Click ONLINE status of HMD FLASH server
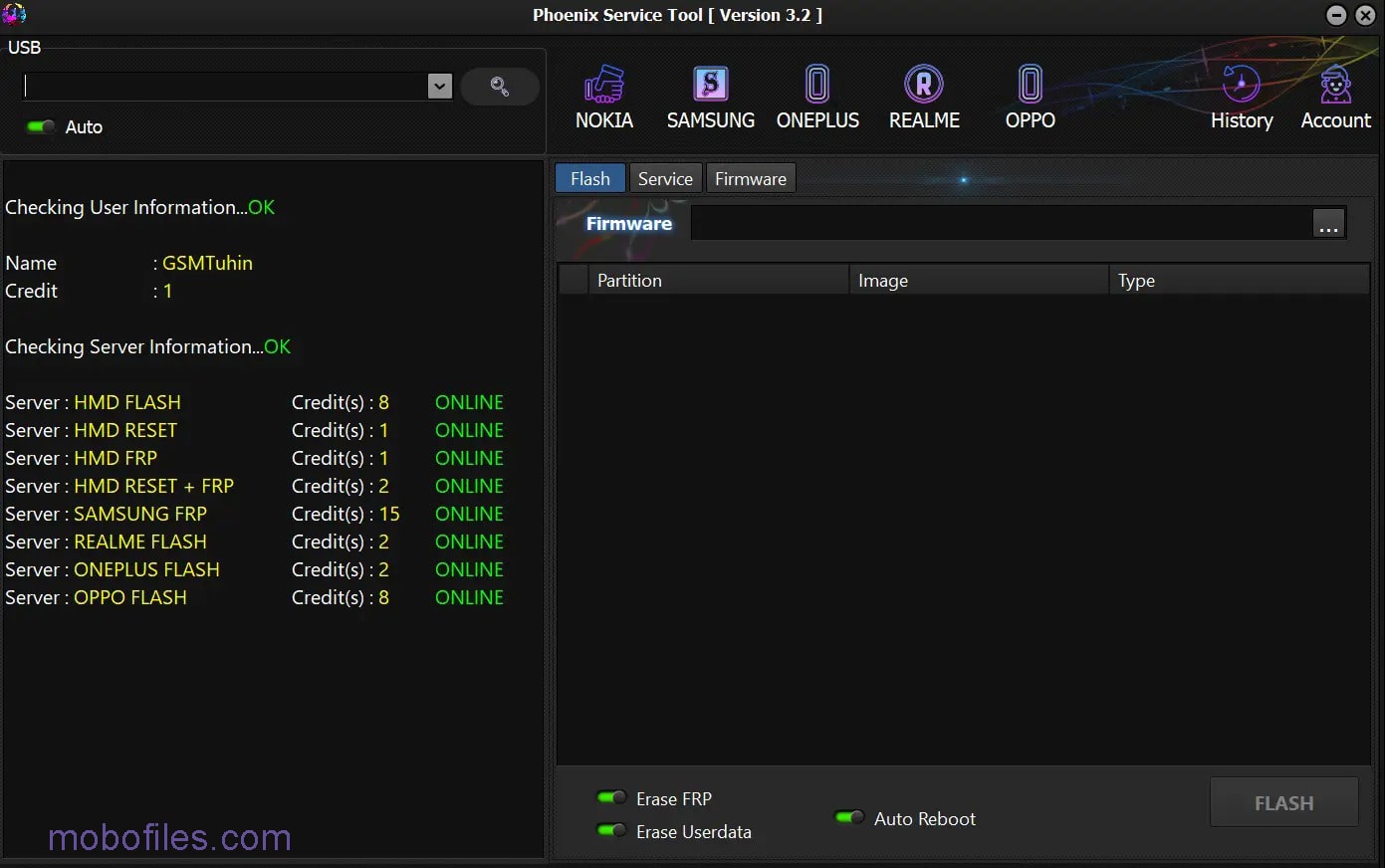The height and width of the screenshot is (868, 1385). point(469,402)
